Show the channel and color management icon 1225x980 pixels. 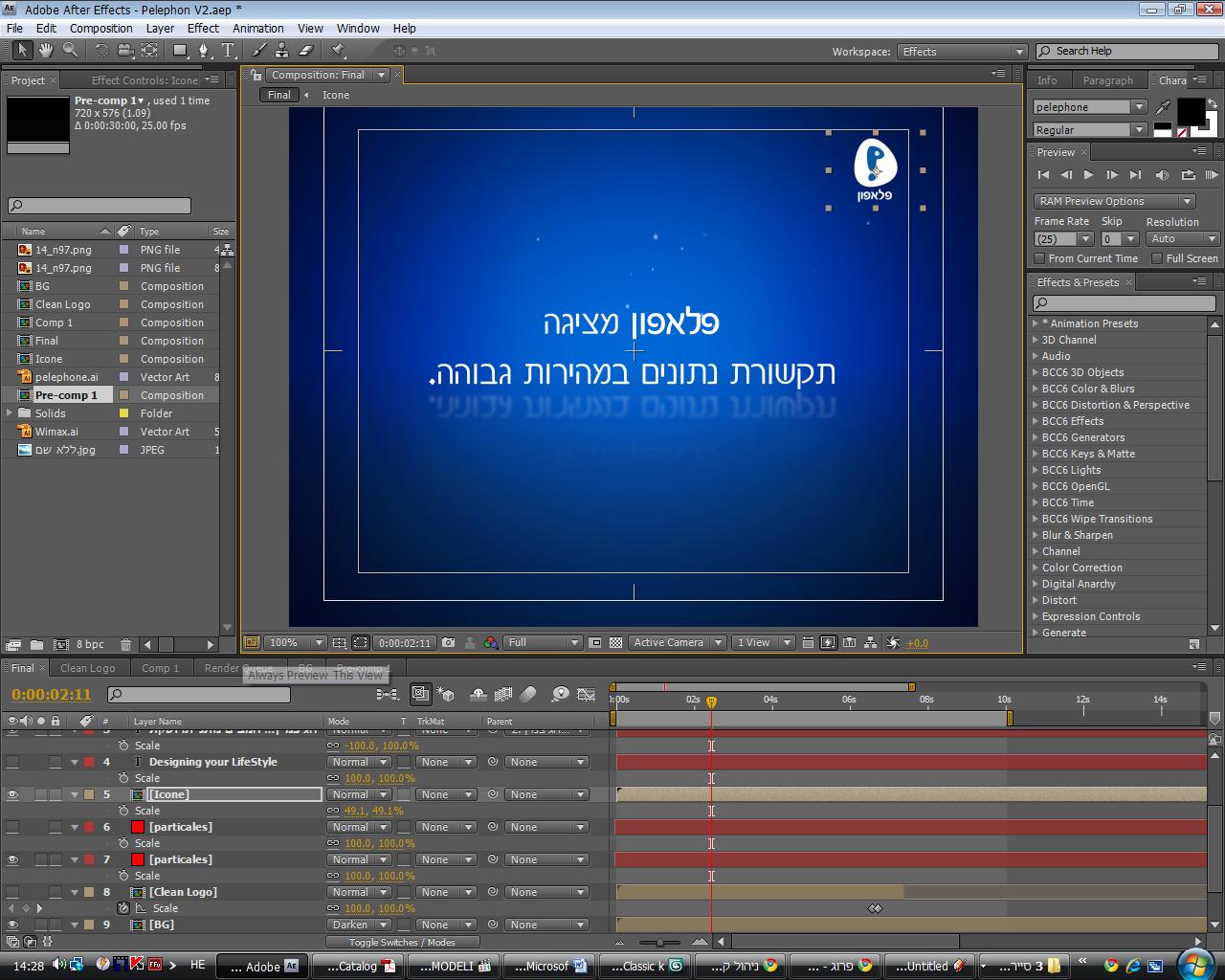491,643
